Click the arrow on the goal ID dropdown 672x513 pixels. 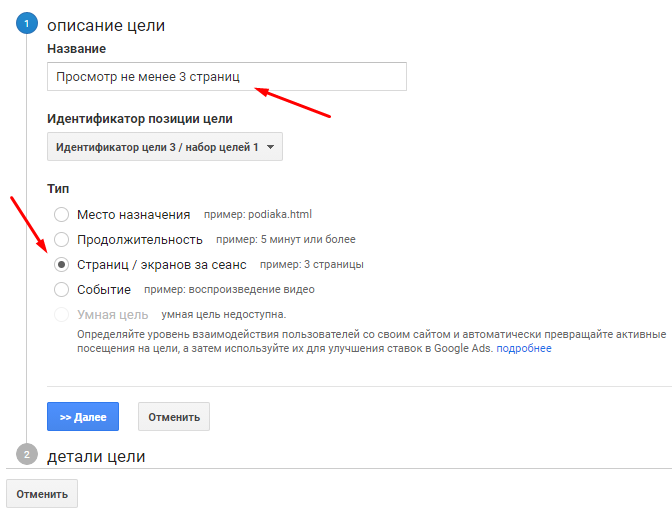270,147
